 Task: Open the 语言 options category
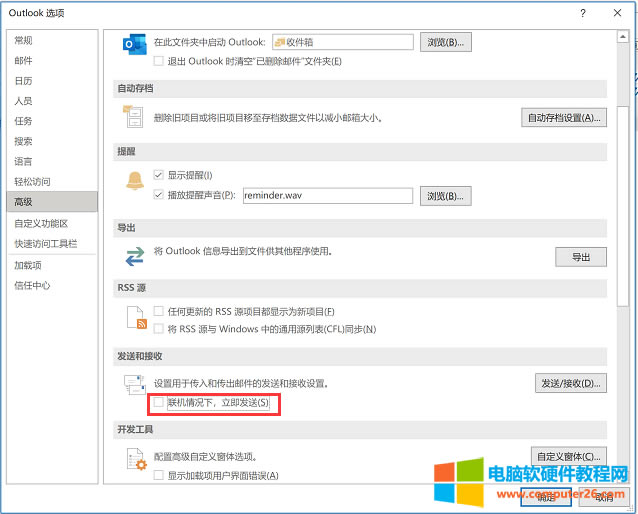52,161
